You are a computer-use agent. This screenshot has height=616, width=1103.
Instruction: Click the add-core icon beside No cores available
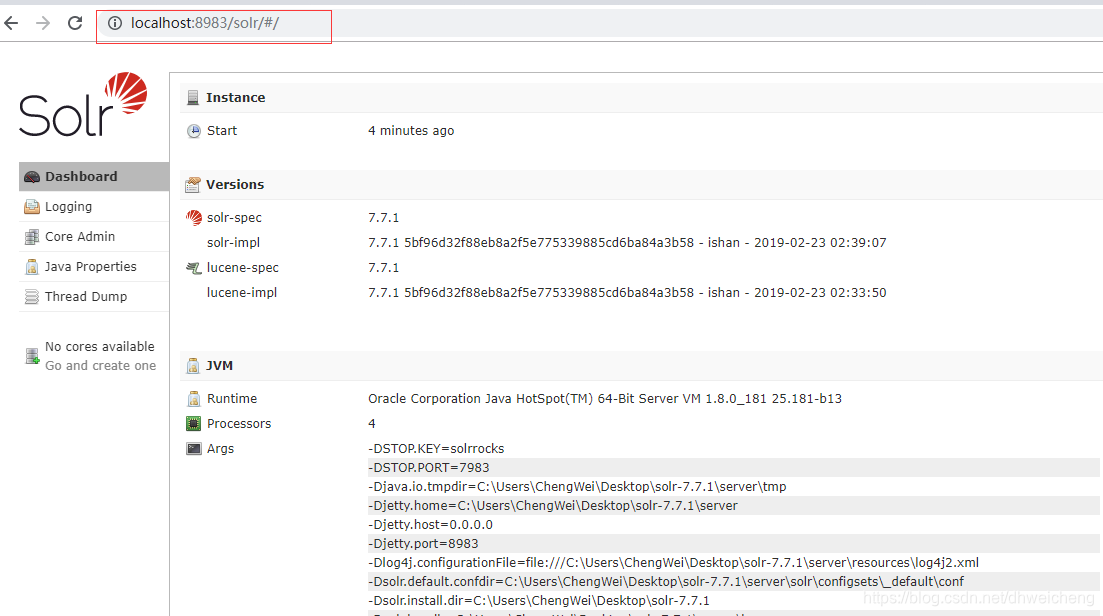[x=32, y=356]
